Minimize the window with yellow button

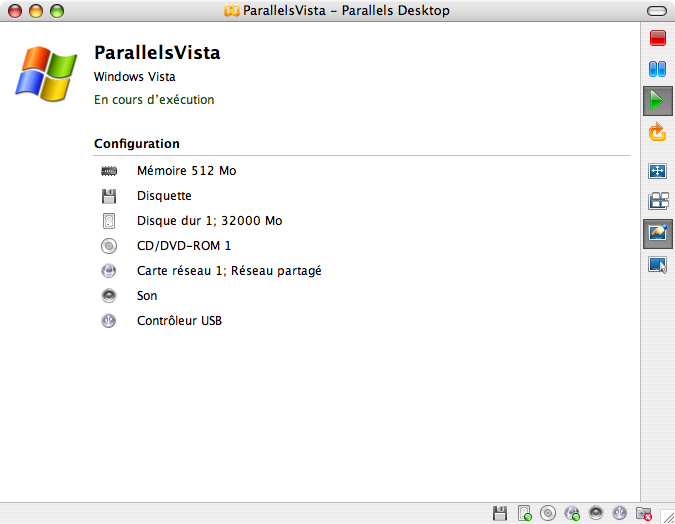point(36,11)
